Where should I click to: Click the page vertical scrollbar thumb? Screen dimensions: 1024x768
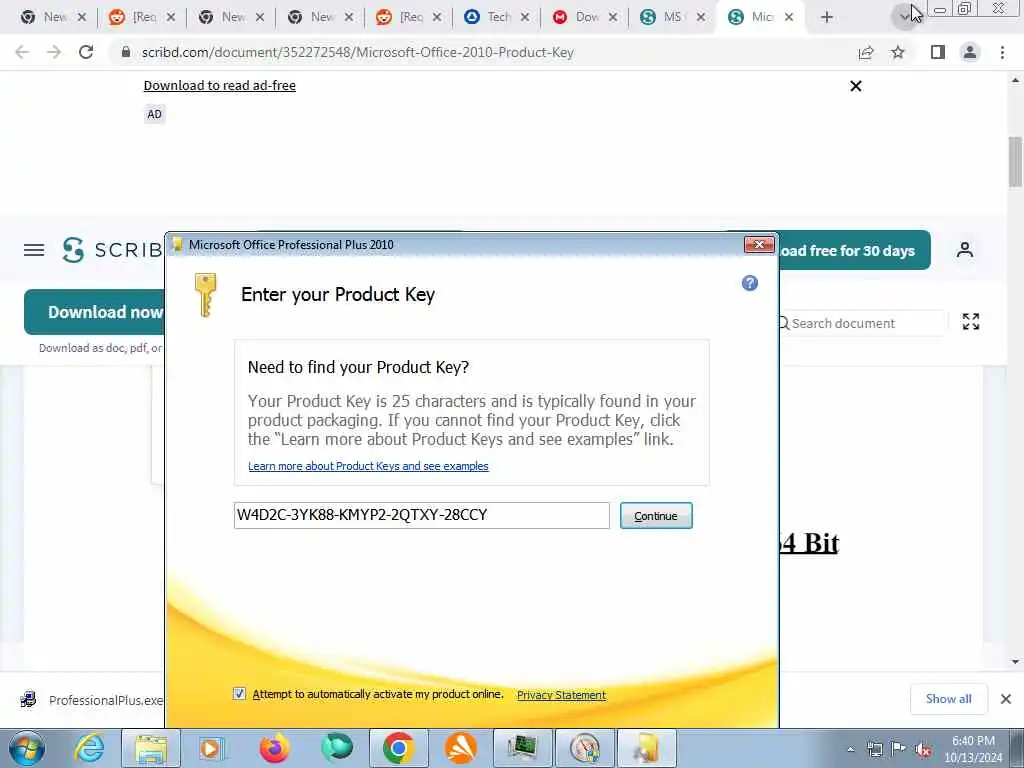click(x=1015, y=162)
